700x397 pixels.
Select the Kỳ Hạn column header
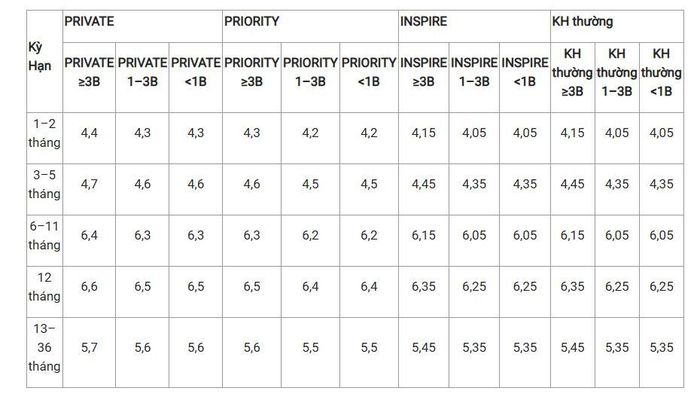coord(45,61)
